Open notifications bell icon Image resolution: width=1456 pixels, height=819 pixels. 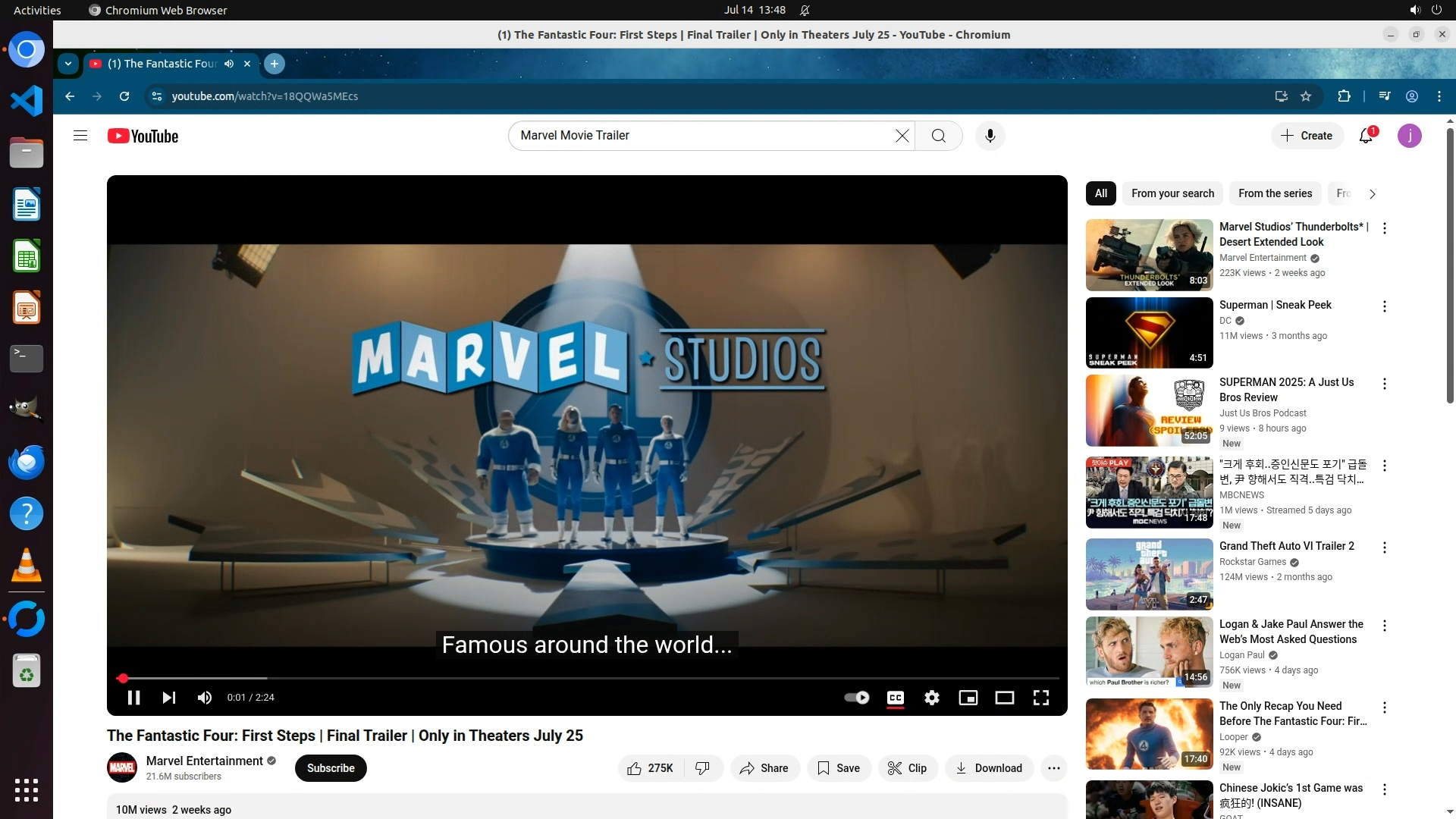[x=1366, y=136]
